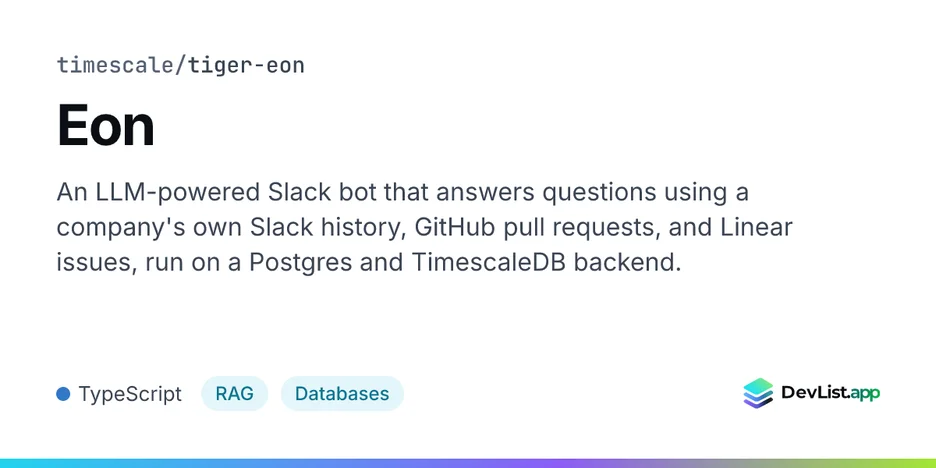Click the large Eon title
936x468 pixels.
[x=106, y=125]
